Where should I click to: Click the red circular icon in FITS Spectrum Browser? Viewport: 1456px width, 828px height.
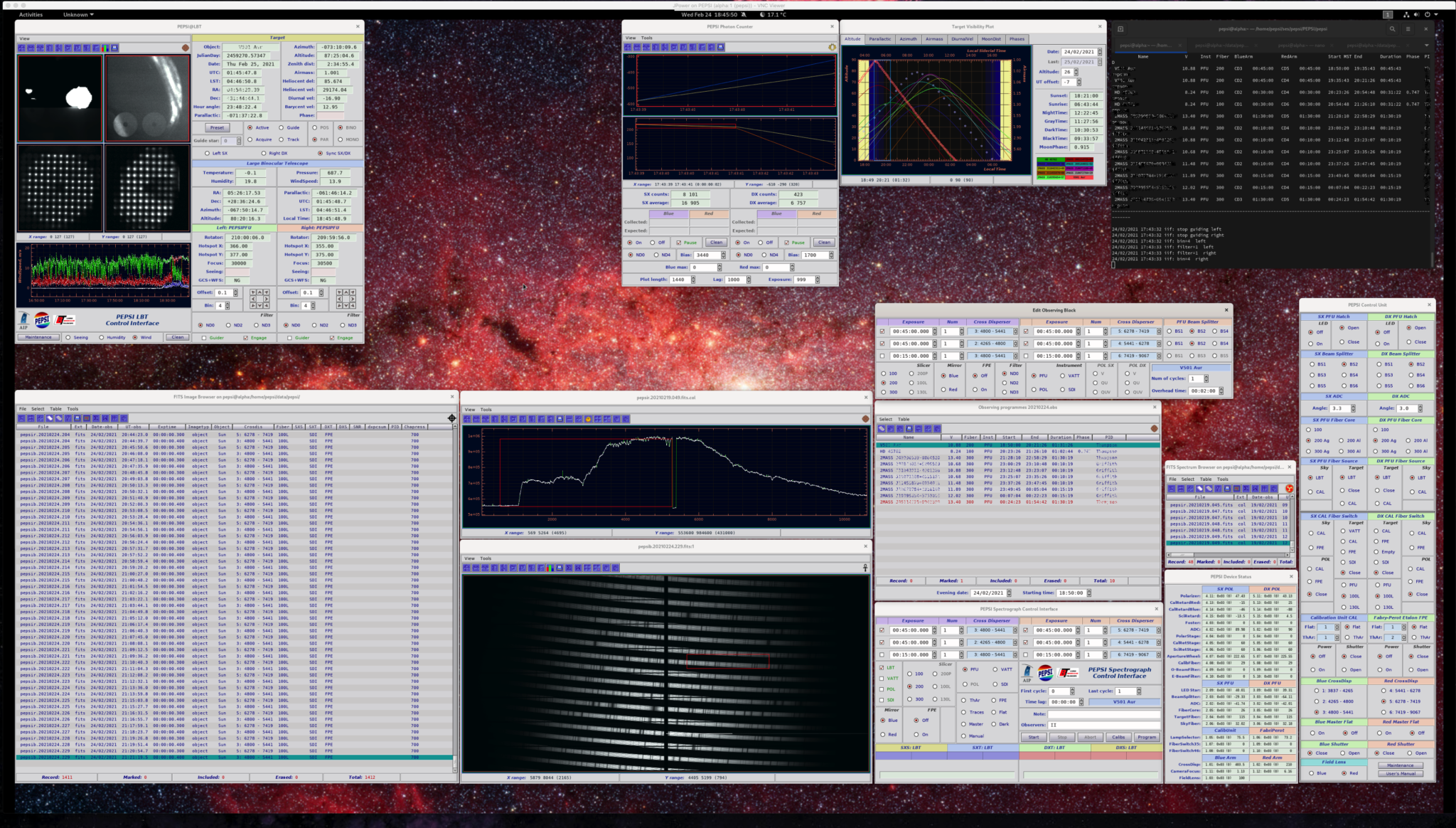(1289, 489)
